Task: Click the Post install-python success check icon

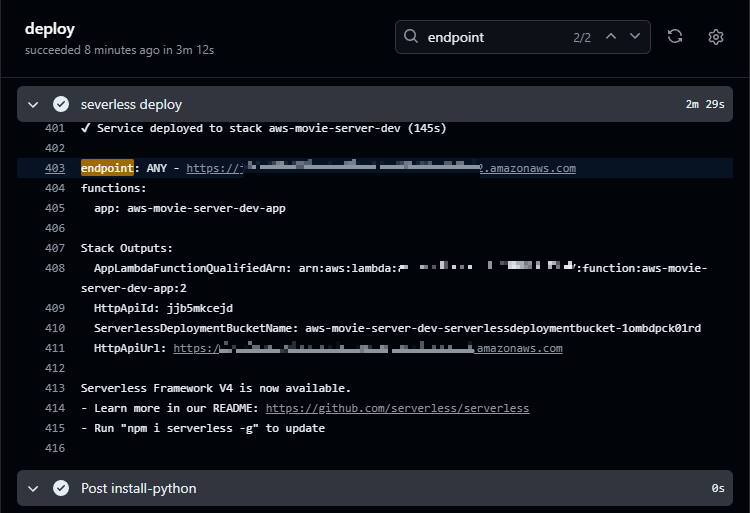Action: pyautogui.click(x=61, y=488)
